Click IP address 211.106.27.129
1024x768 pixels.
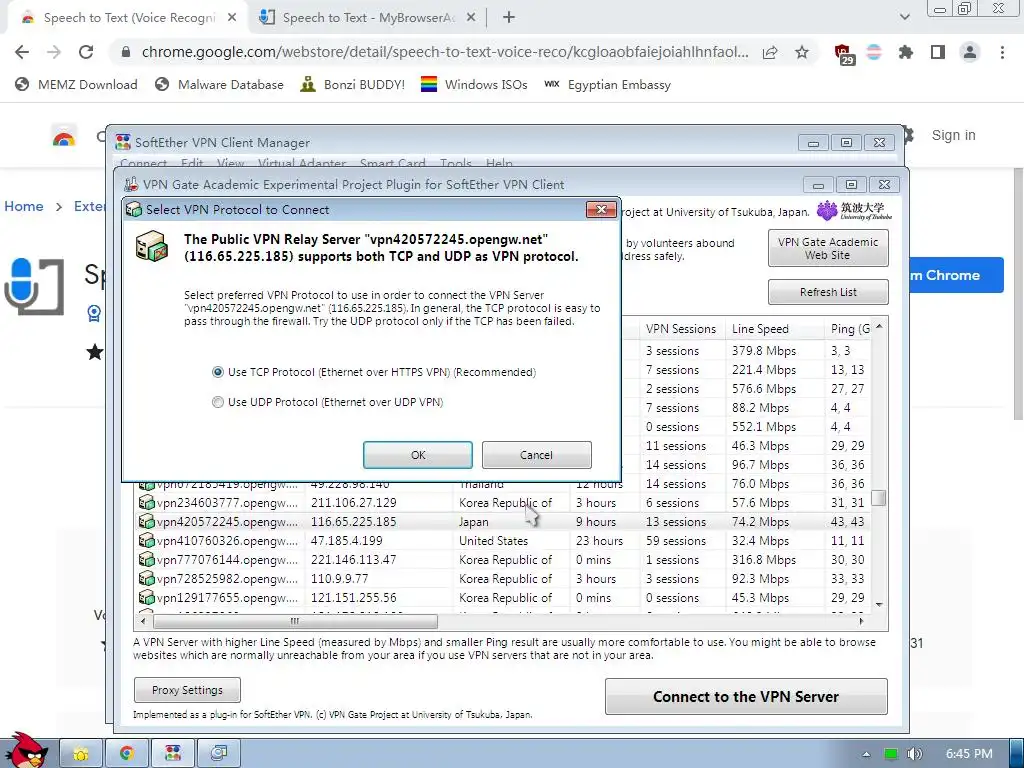point(353,503)
